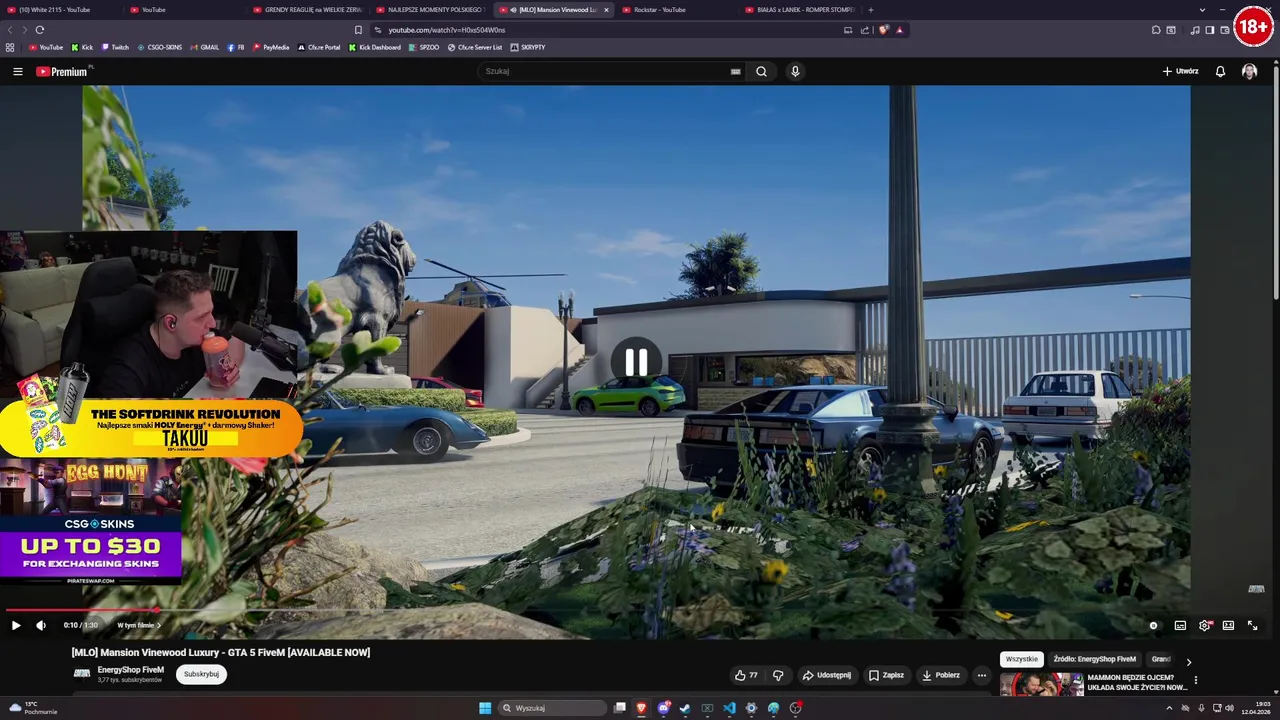
Task: Go to YouTube Premium home logo
Action: pos(62,71)
